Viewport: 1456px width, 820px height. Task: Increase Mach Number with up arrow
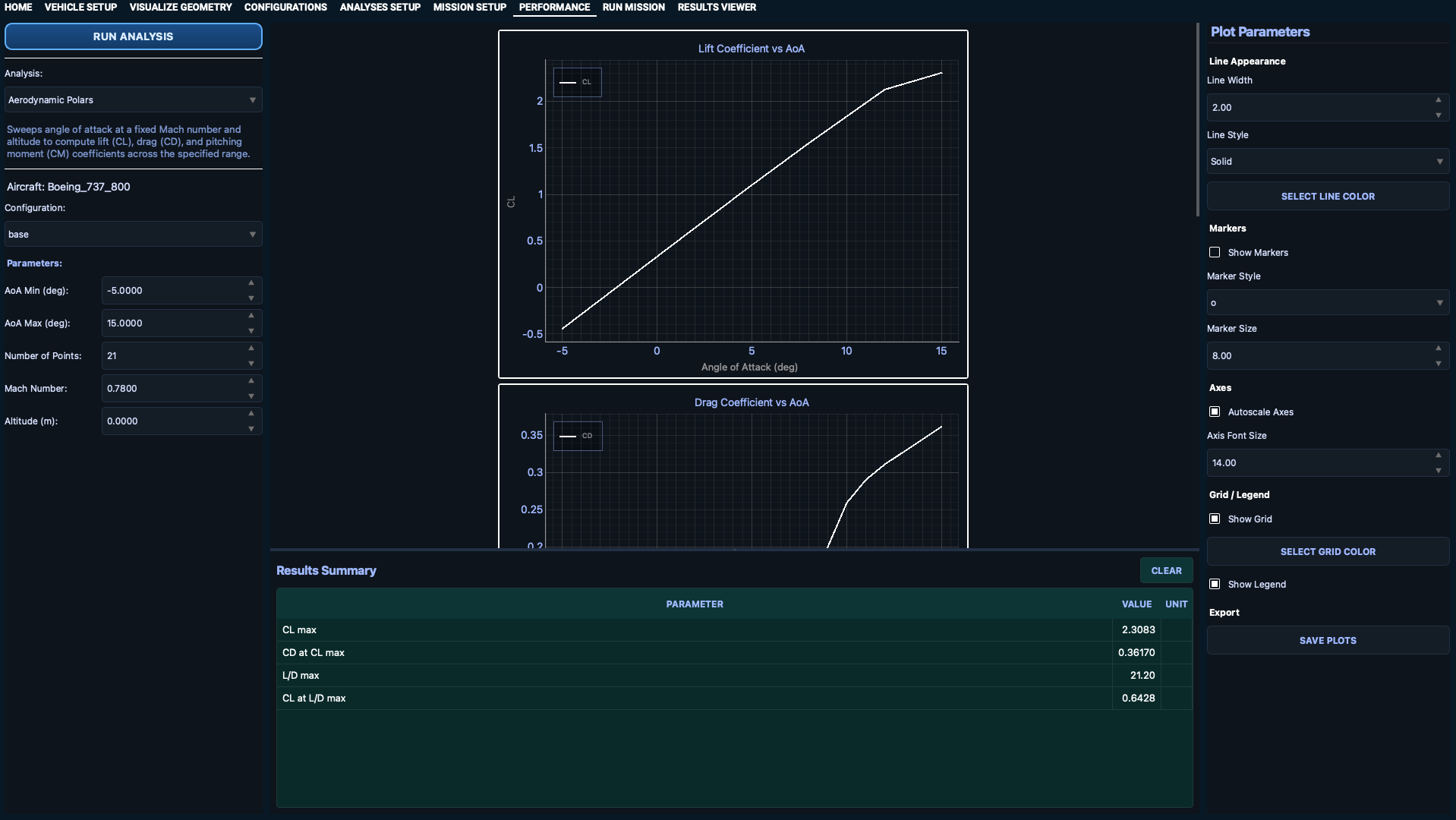coord(251,381)
